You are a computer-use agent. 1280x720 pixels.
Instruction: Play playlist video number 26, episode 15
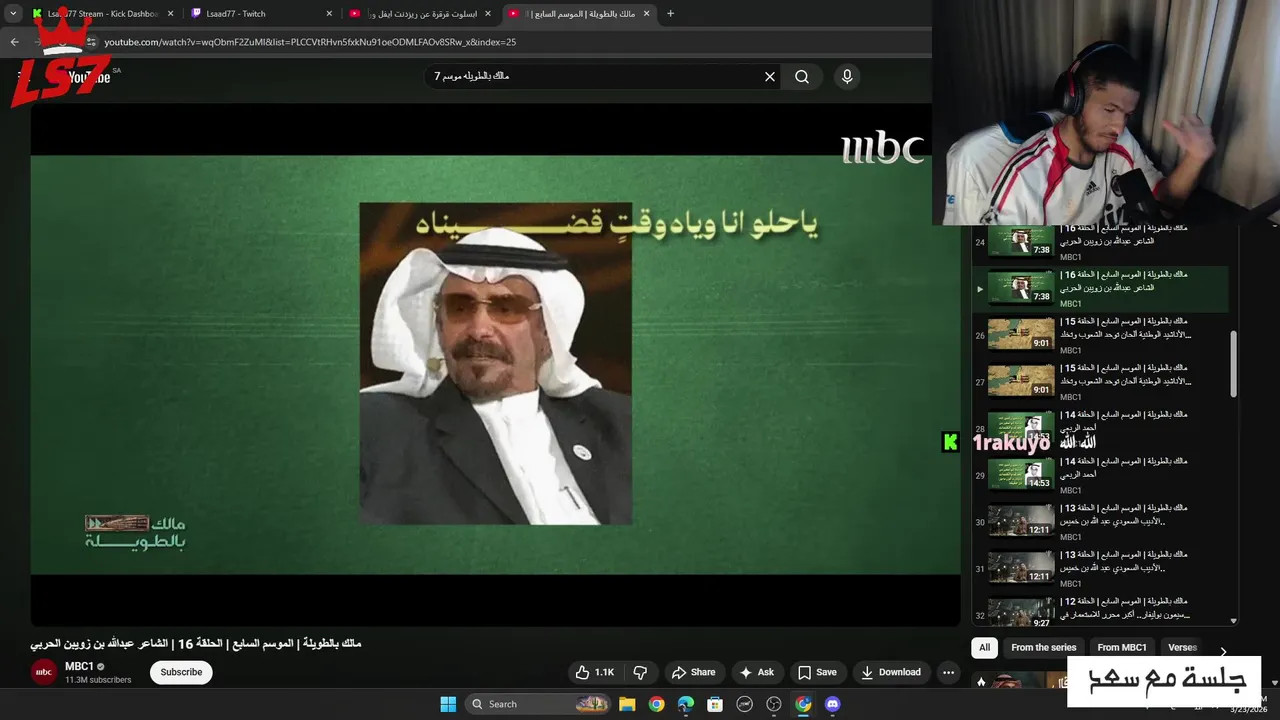[1021, 334]
